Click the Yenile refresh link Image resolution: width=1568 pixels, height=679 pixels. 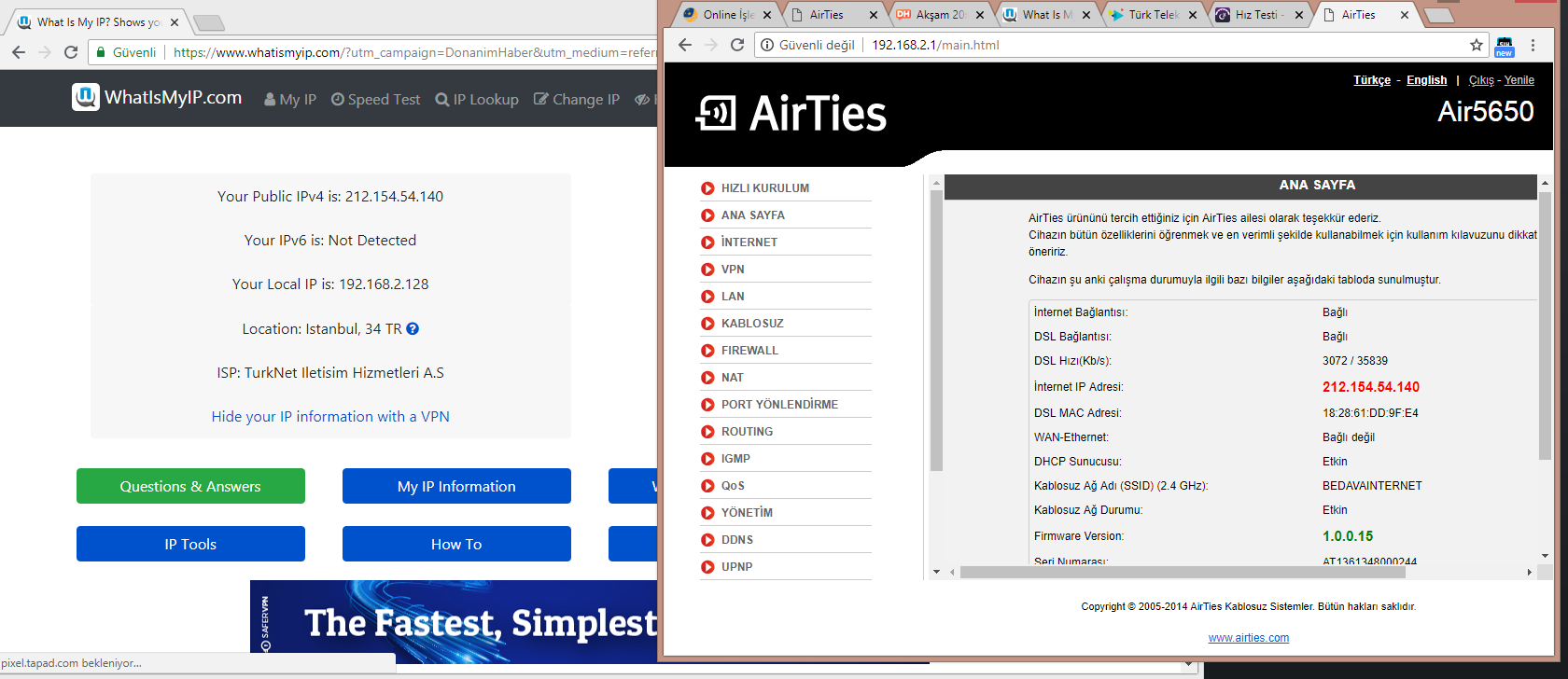click(x=1519, y=80)
